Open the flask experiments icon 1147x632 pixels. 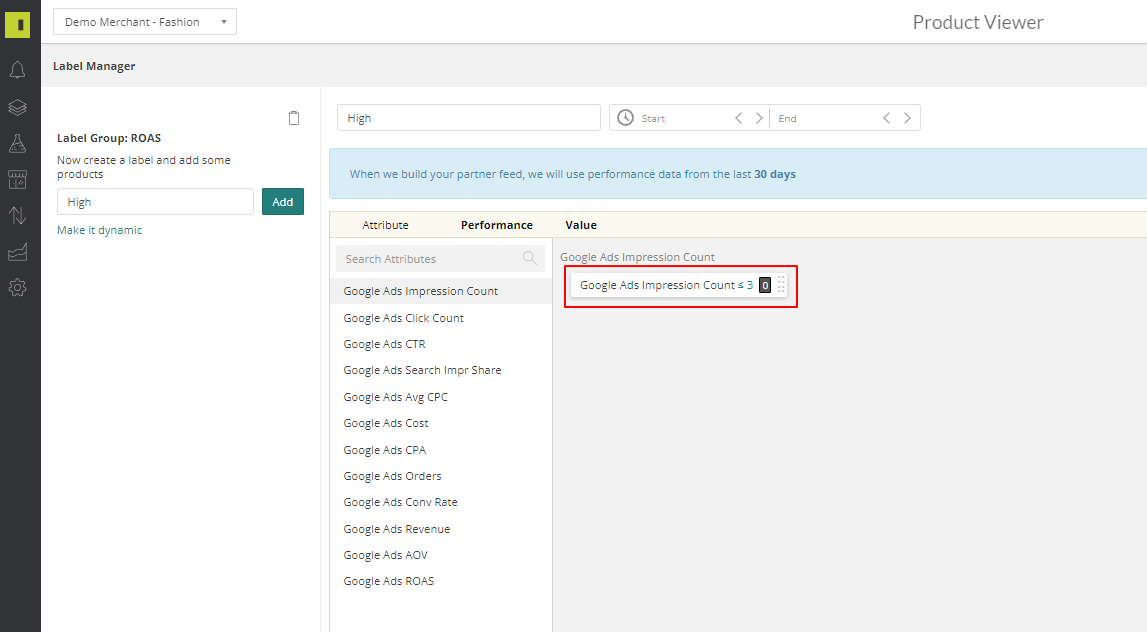[18, 143]
